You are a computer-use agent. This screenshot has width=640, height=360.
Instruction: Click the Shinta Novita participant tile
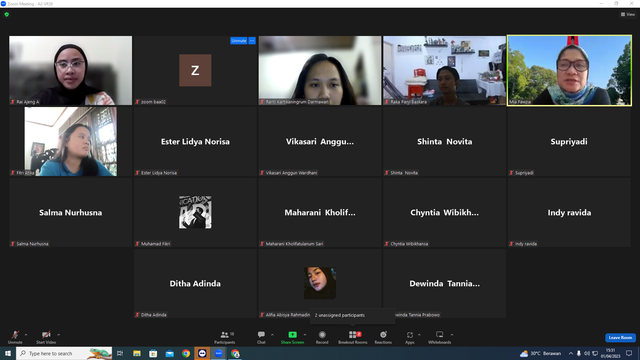click(x=444, y=142)
